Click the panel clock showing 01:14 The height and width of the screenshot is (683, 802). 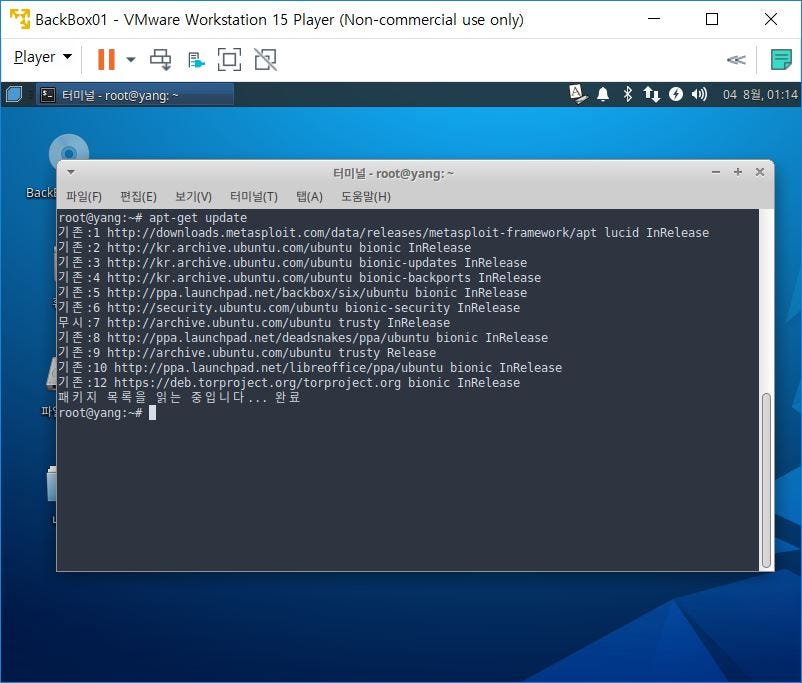[x=760, y=95]
